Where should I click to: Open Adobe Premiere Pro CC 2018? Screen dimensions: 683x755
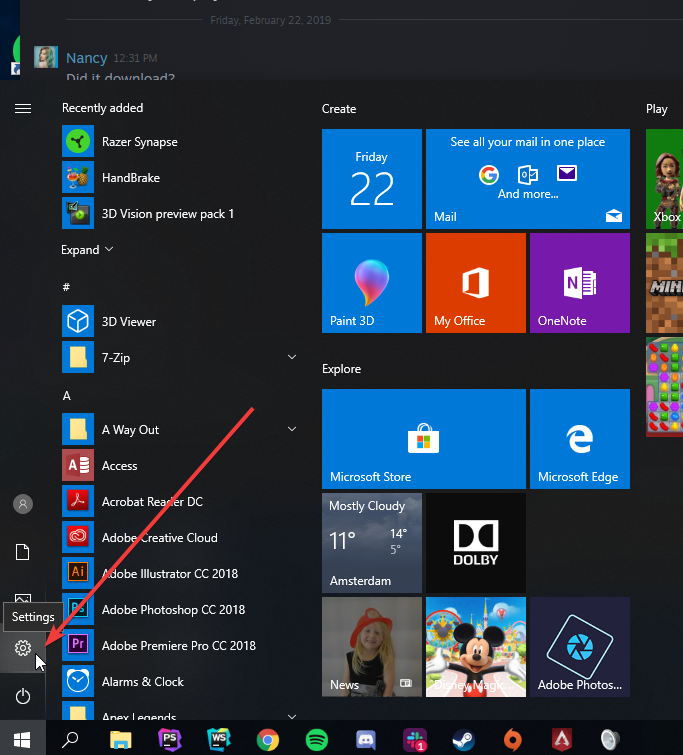pyautogui.click(x=180, y=646)
